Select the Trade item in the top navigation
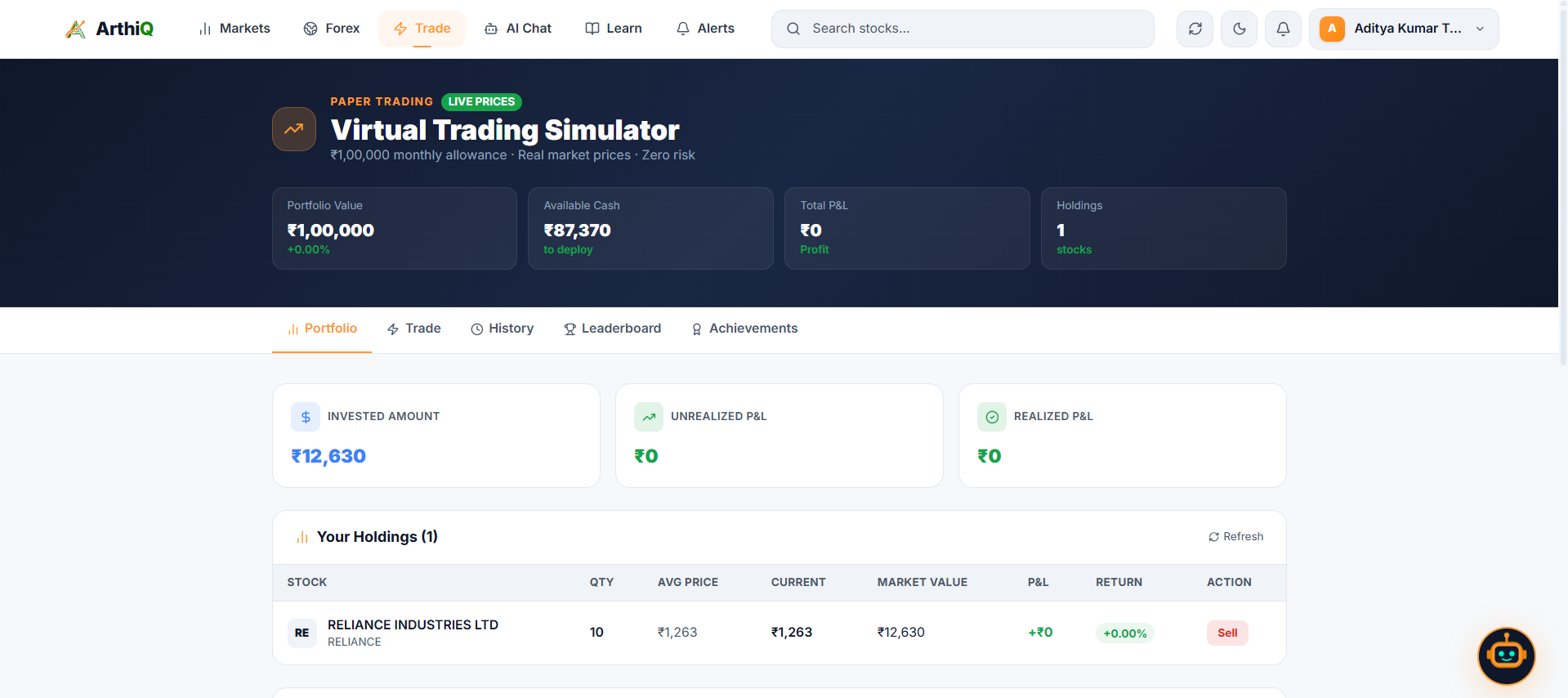This screenshot has width=1568, height=698. tap(422, 29)
